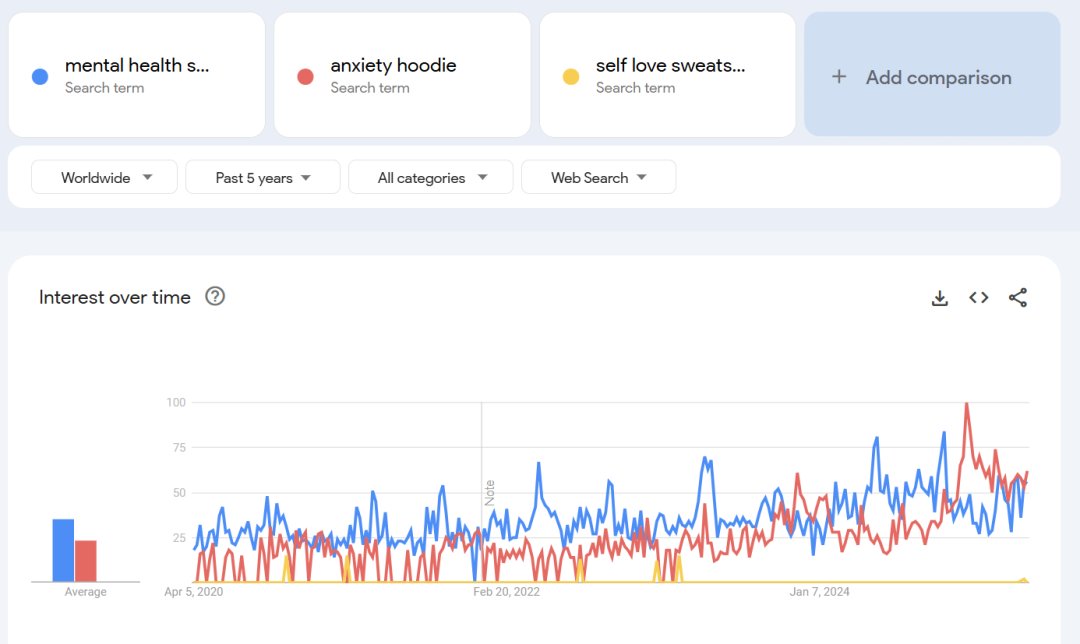Open the All categories dropdown
The height and width of the screenshot is (644, 1080).
[x=431, y=178]
